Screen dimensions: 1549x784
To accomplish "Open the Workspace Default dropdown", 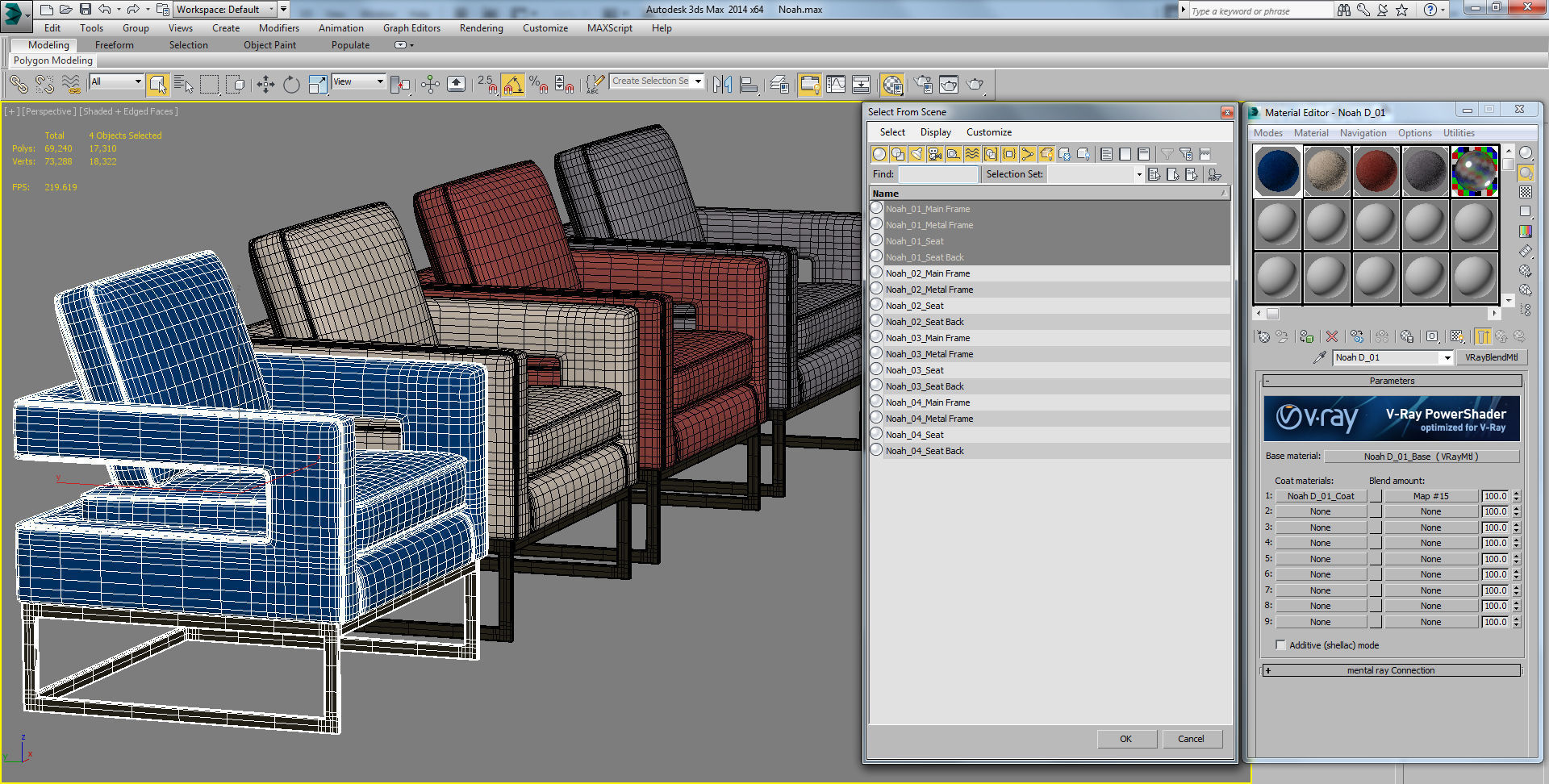I will (225, 10).
